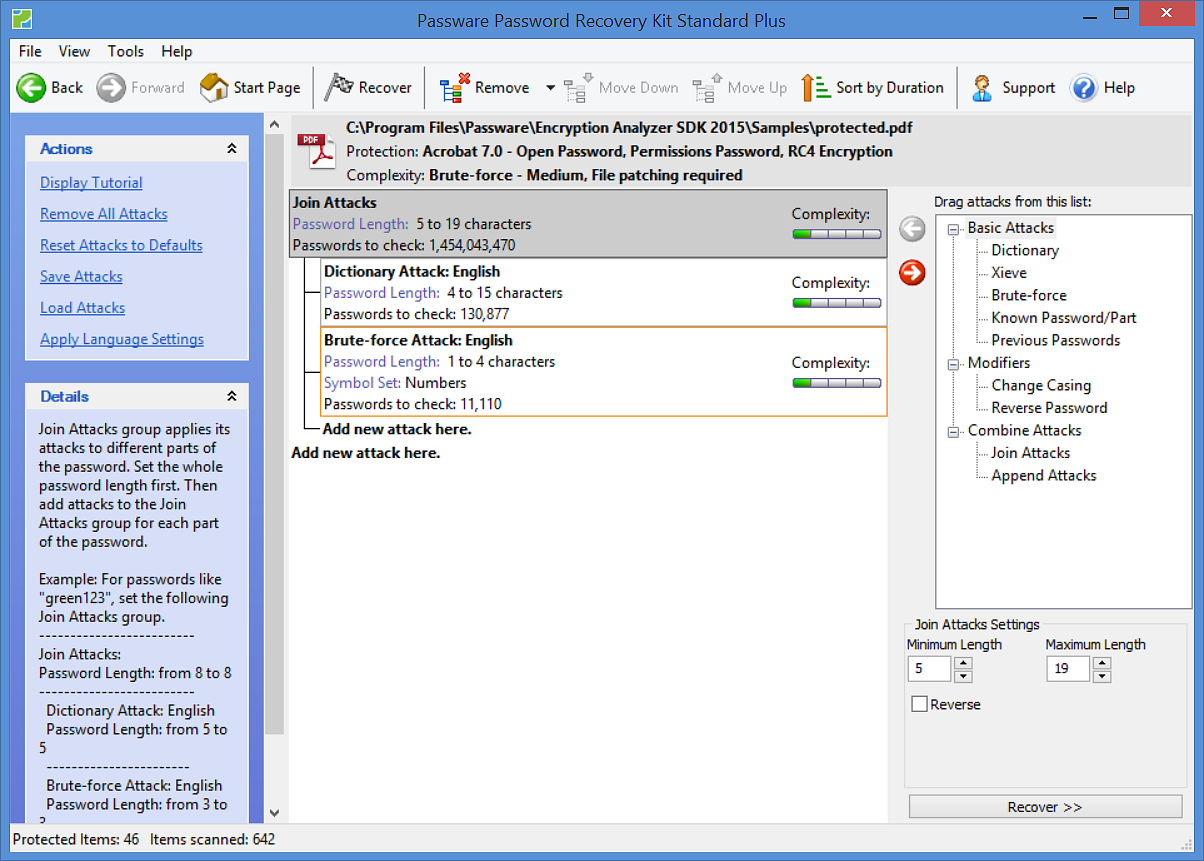Viewport: 1204px width, 861px height.
Task: Click the red PDF file icon
Action: click(317, 152)
